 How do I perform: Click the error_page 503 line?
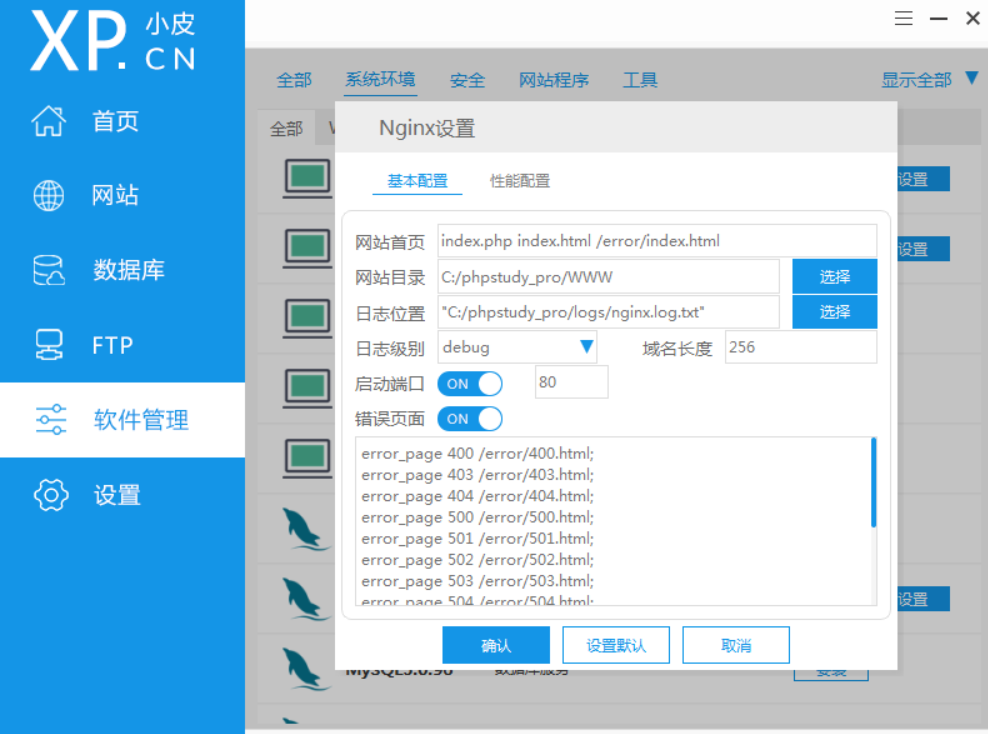click(x=478, y=581)
